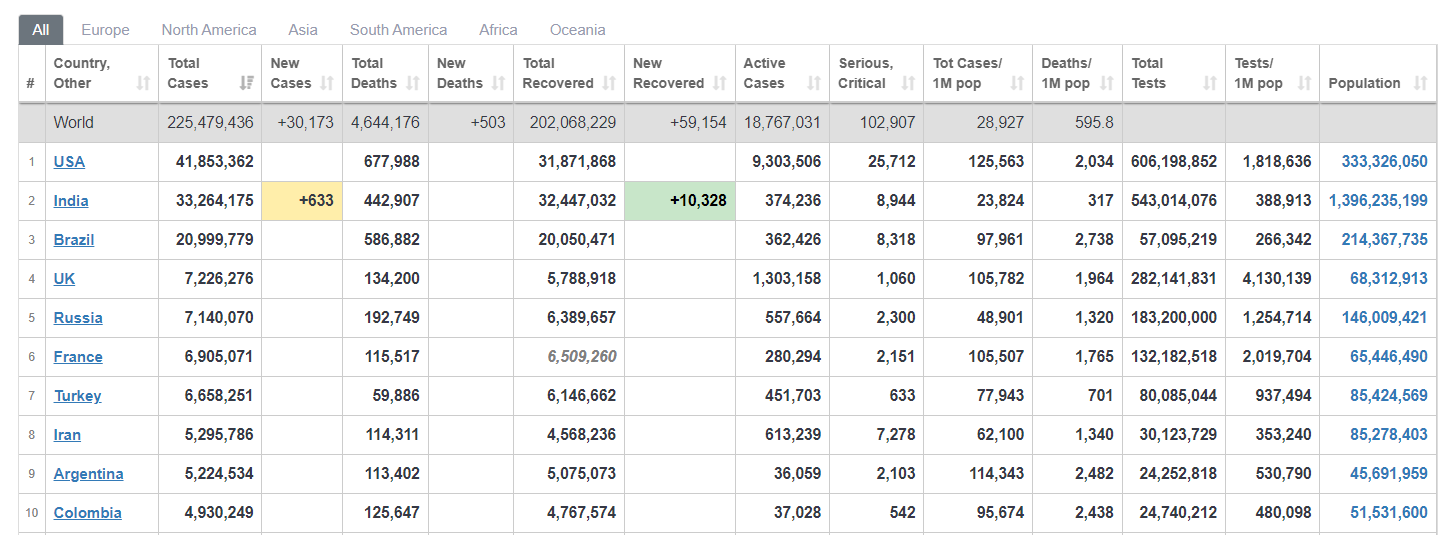Sort by Serious, Critical column arrows

click(908, 84)
